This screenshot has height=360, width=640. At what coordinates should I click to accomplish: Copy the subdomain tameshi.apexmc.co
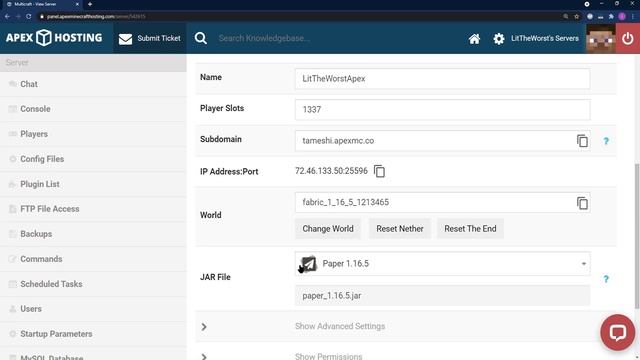(582, 141)
